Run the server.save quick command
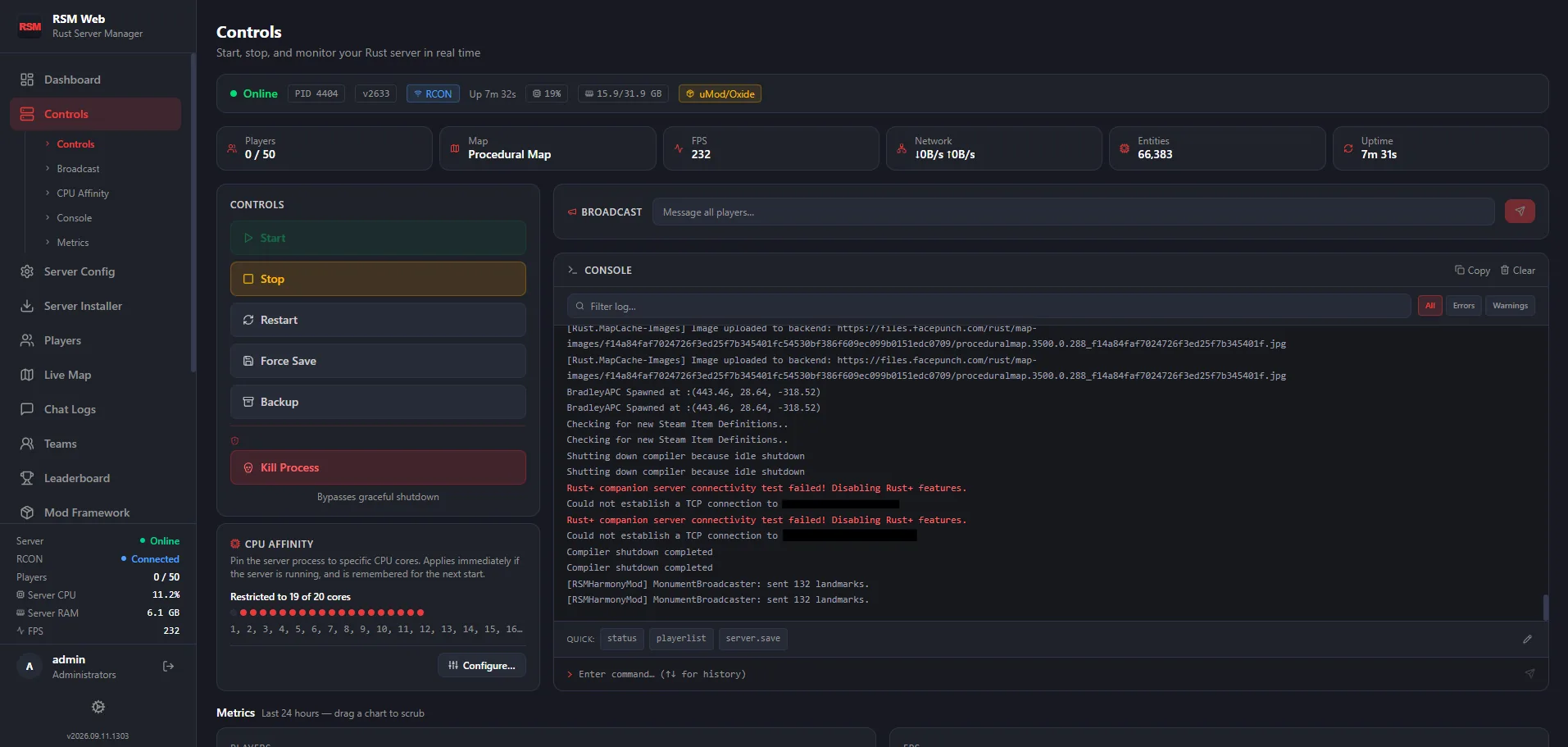Viewport: 1568px width, 747px height. pyautogui.click(x=753, y=639)
